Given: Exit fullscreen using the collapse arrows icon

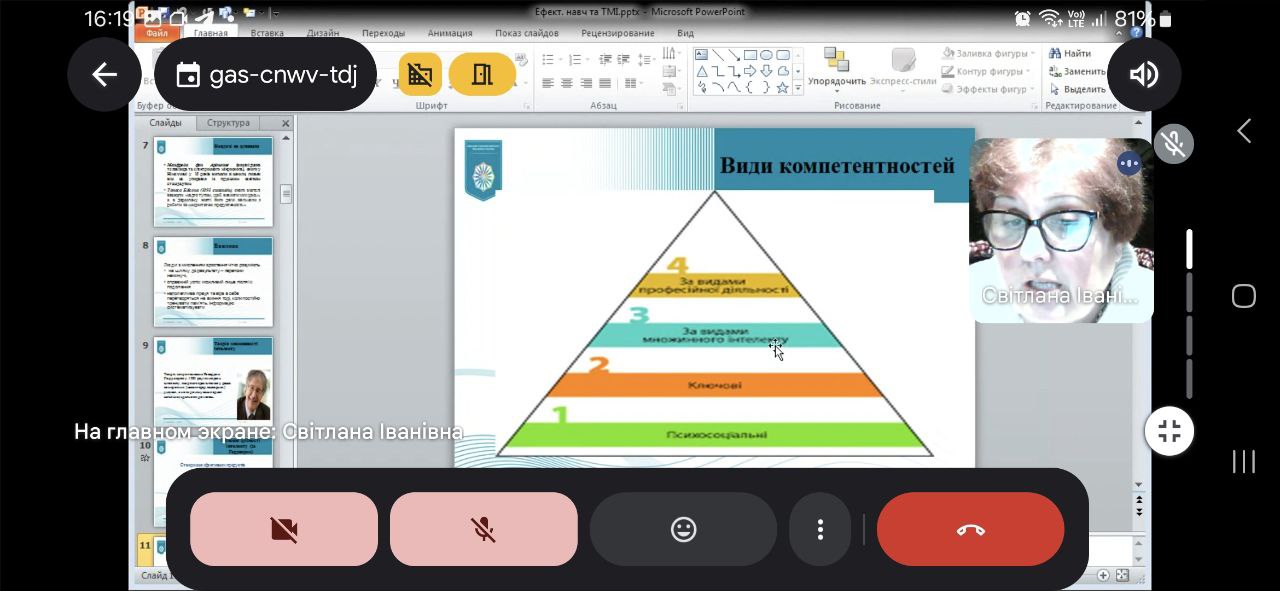Looking at the screenshot, I should coord(1169,431).
